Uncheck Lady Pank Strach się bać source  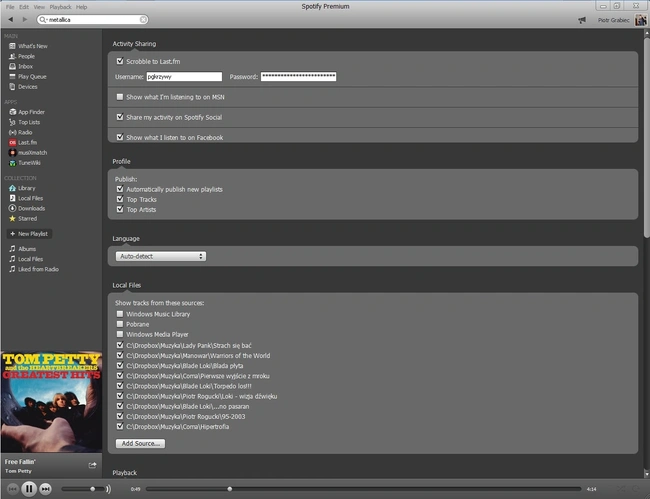[120, 345]
